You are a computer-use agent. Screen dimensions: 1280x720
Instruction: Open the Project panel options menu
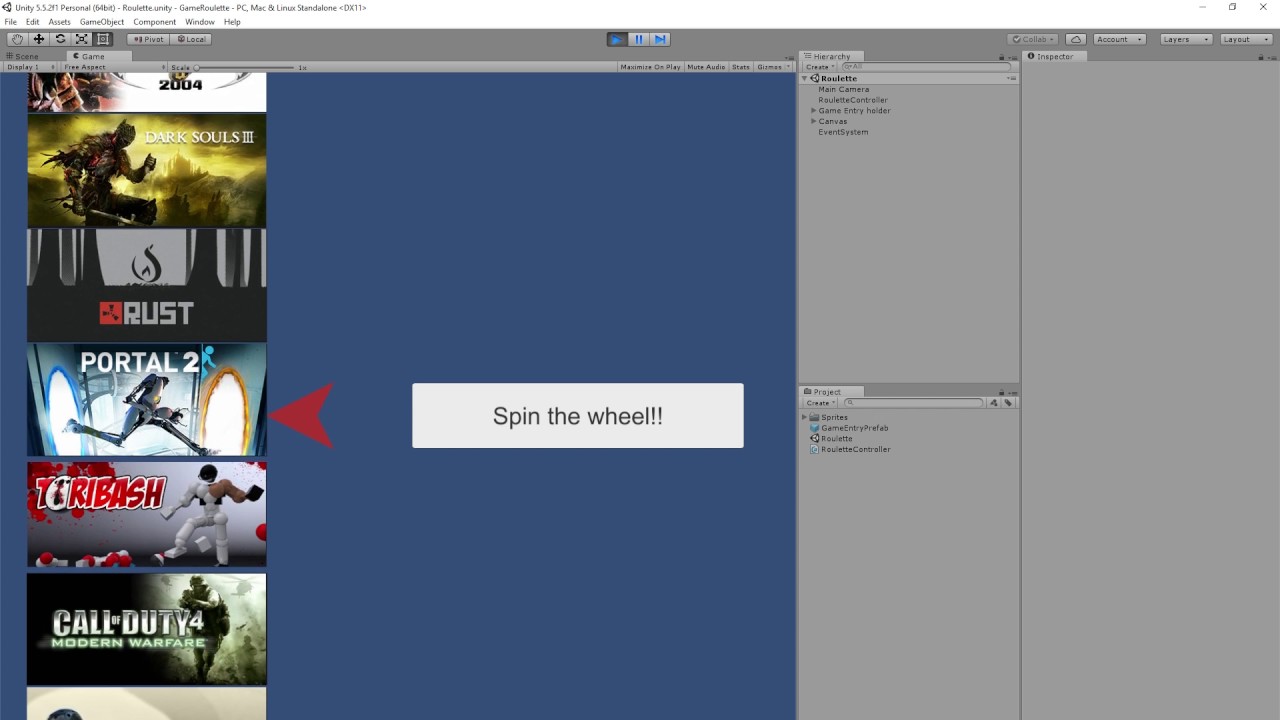pyautogui.click(x=1012, y=392)
